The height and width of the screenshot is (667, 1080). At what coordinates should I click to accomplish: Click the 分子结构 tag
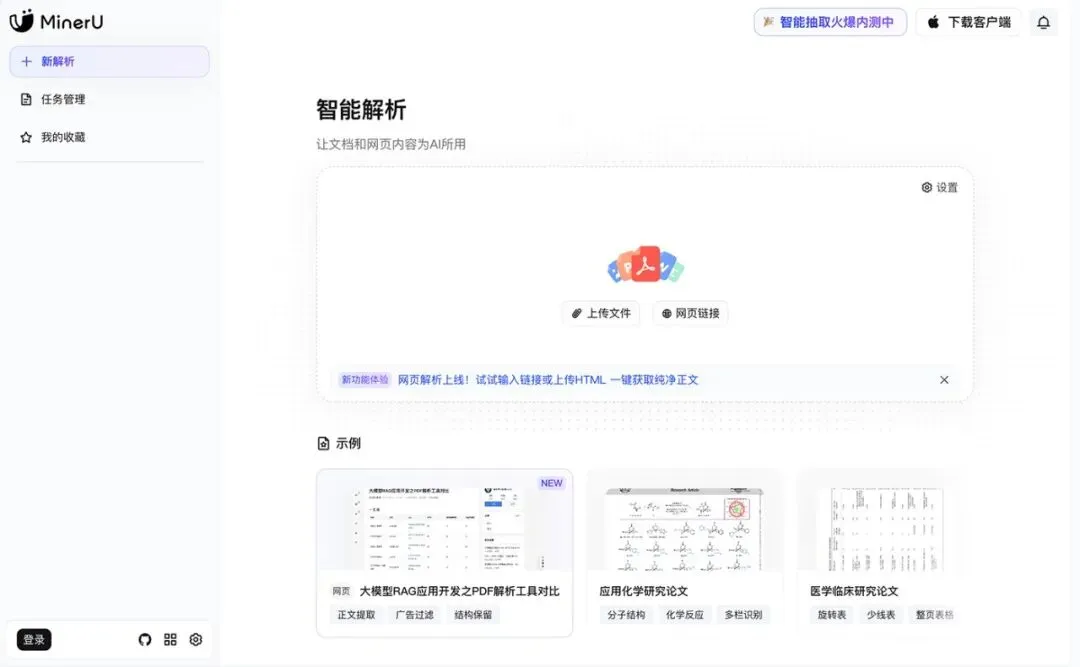click(x=626, y=615)
